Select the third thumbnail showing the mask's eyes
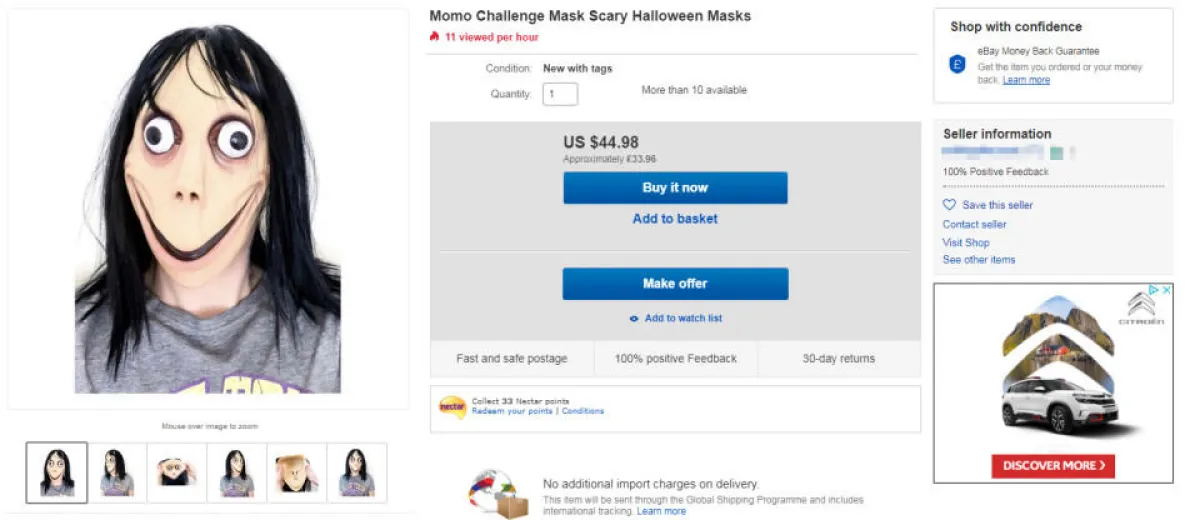Viewport: 1200px width, 520px height. 177,472
